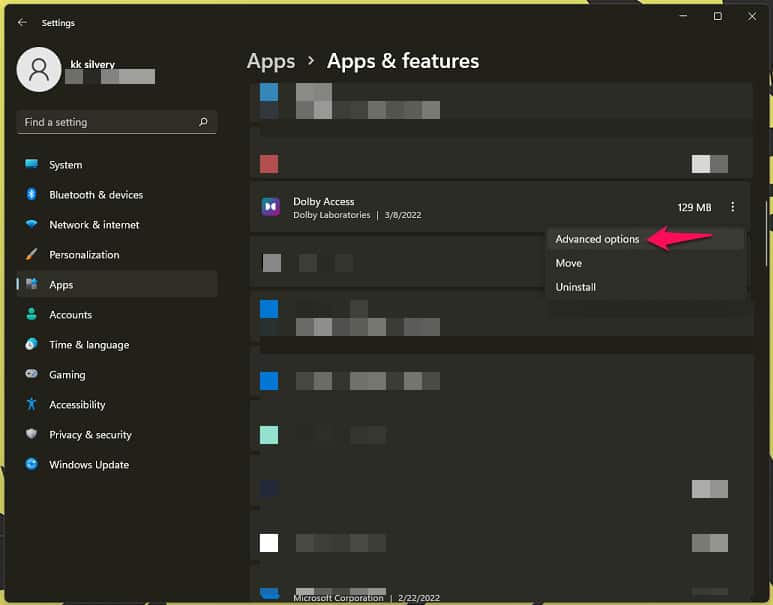Click into the Find a setting field
Screen dimensions: 773x605
coord(105,122)
